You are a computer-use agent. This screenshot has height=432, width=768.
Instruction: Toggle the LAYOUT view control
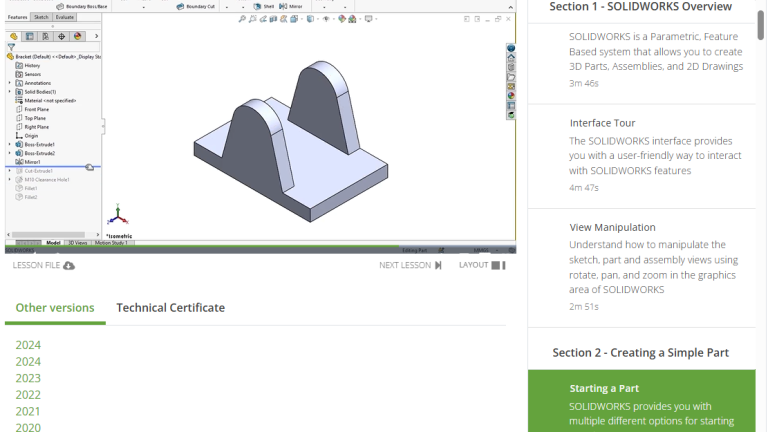pos(482,265)
